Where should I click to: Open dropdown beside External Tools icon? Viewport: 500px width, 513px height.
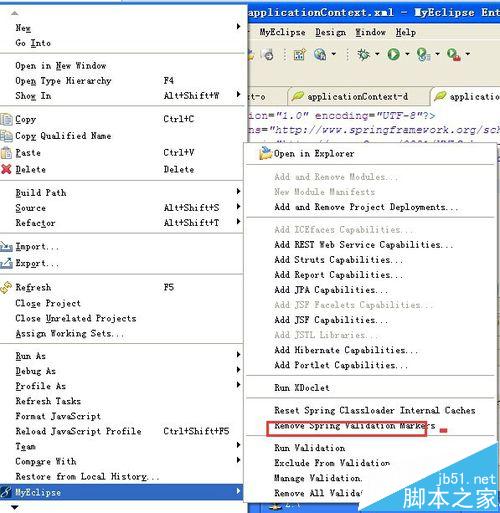click(468, 54)
